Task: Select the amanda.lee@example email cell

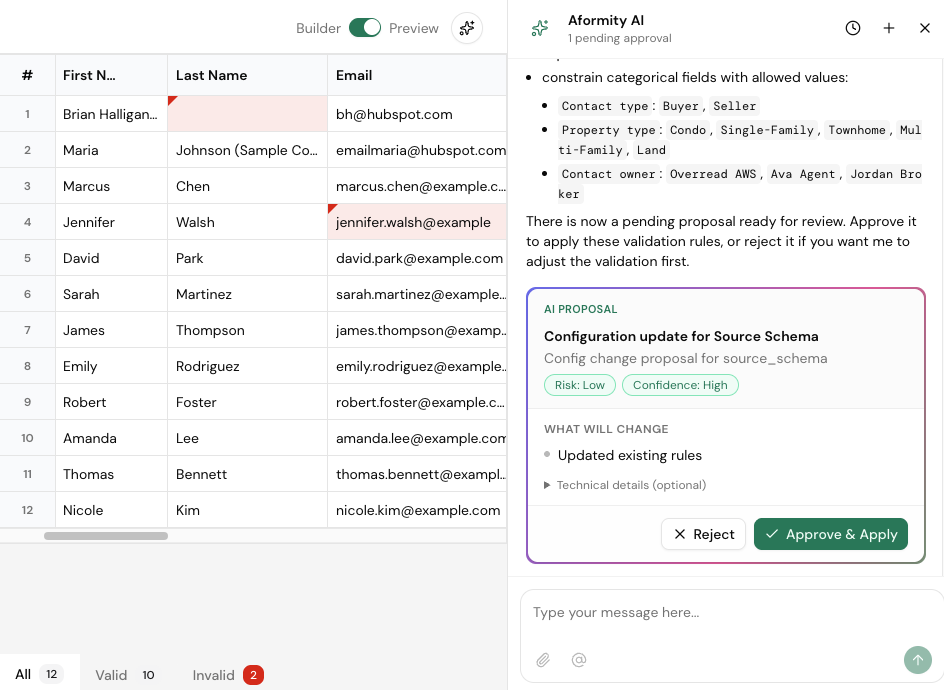Action: [417, 438]
